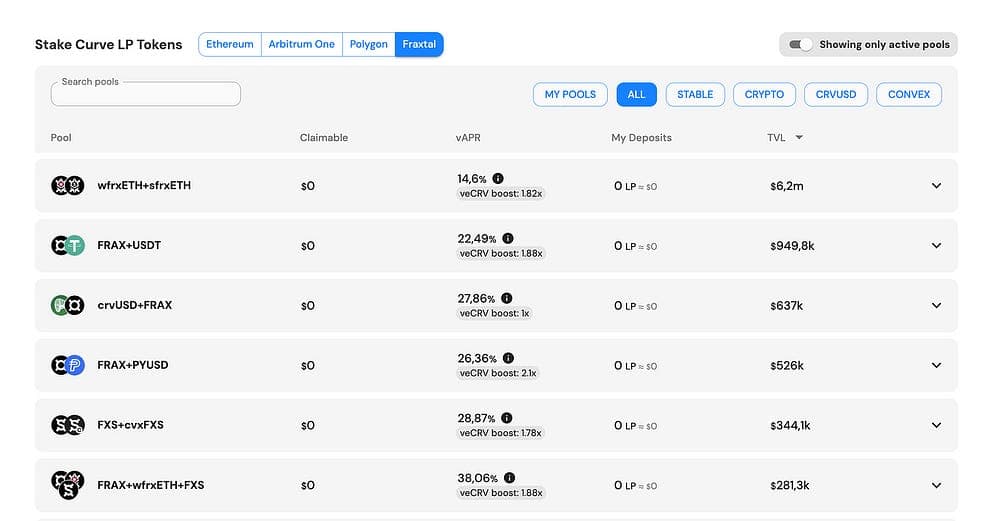1000x521 pixels.
Task: Filter pools by CONVEX
Action: tap(909, 94)
